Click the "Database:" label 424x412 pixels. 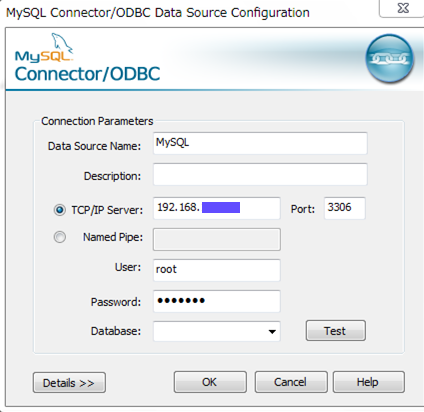click(116, 331)
